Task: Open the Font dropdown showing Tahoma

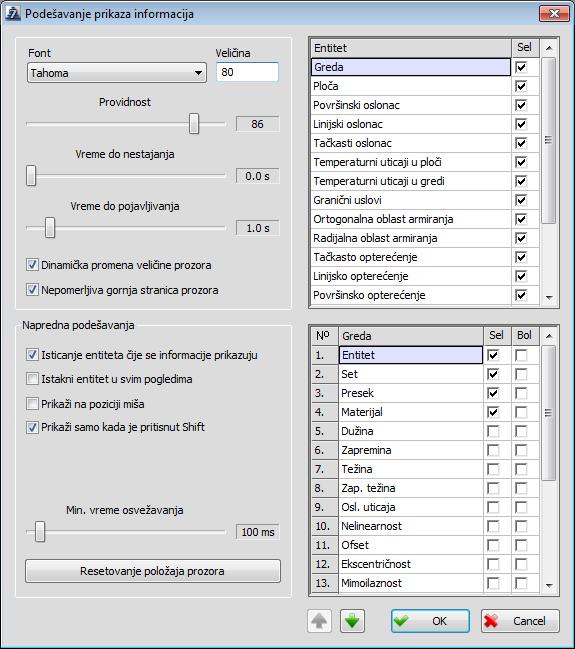Action: click(x=117, y=73)
